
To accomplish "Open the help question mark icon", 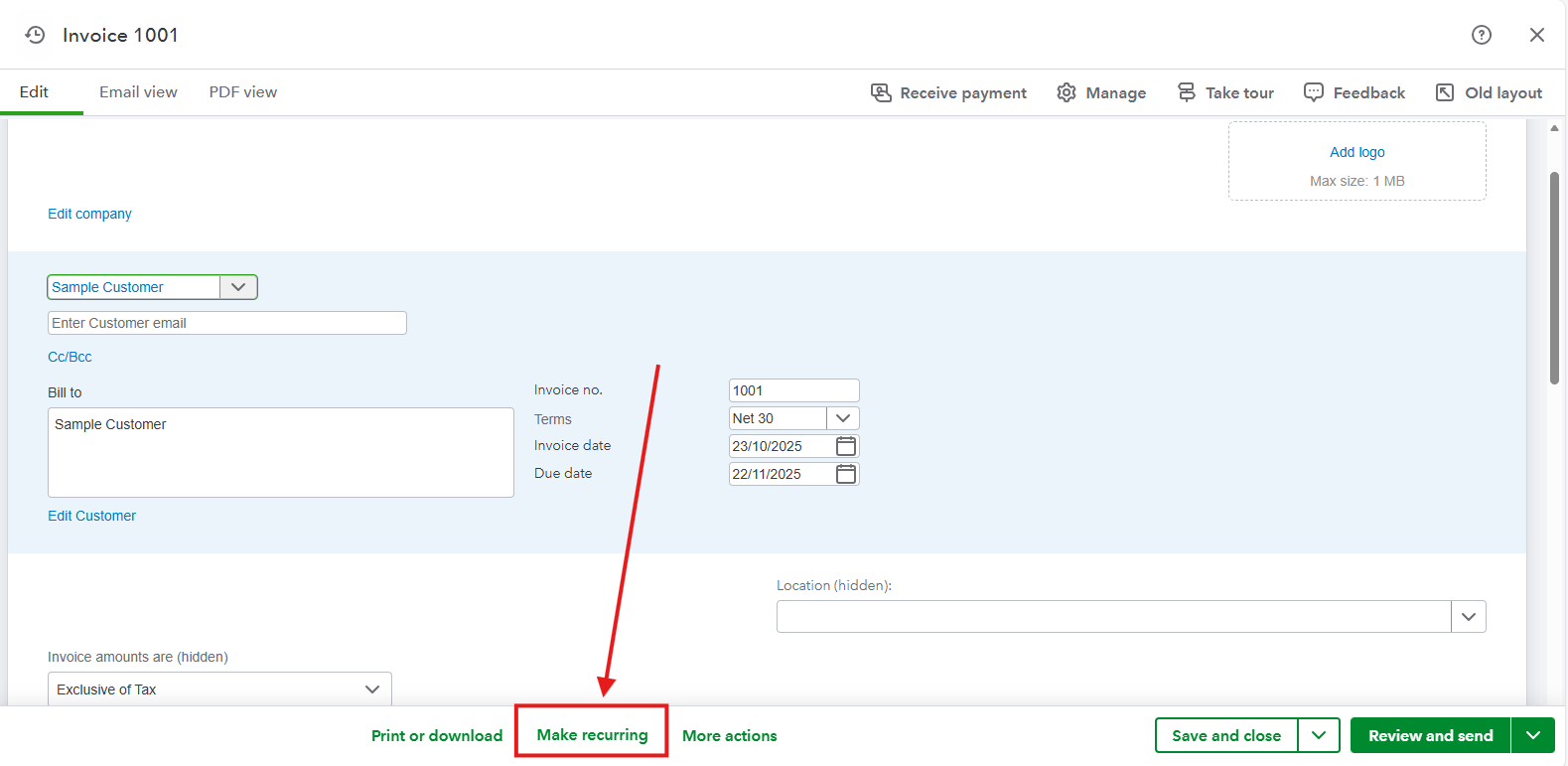I will 1481,35.
